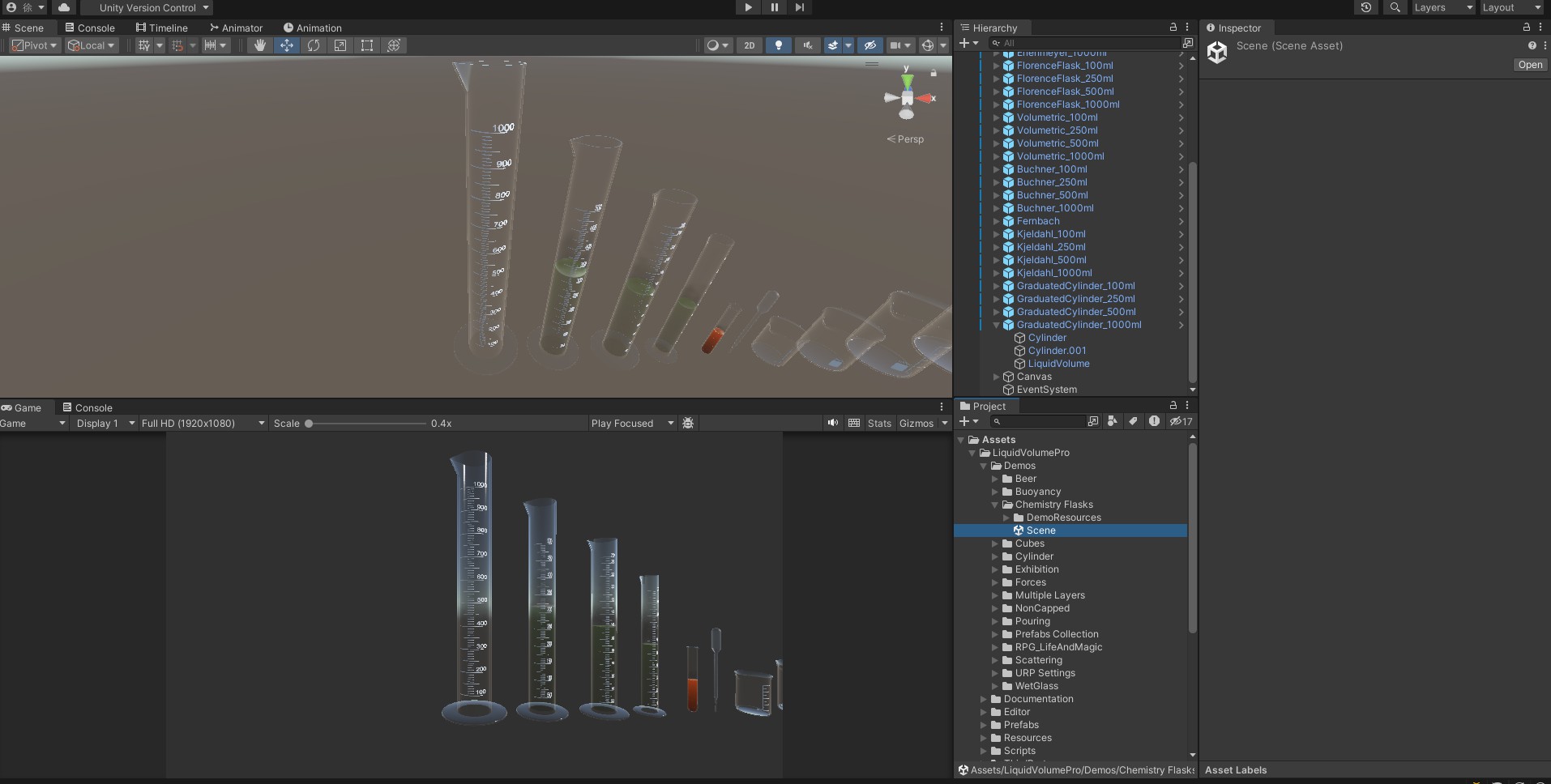Select the Scale tool
The height and width of the screenshot is (784, 1551).
(340, 45)
